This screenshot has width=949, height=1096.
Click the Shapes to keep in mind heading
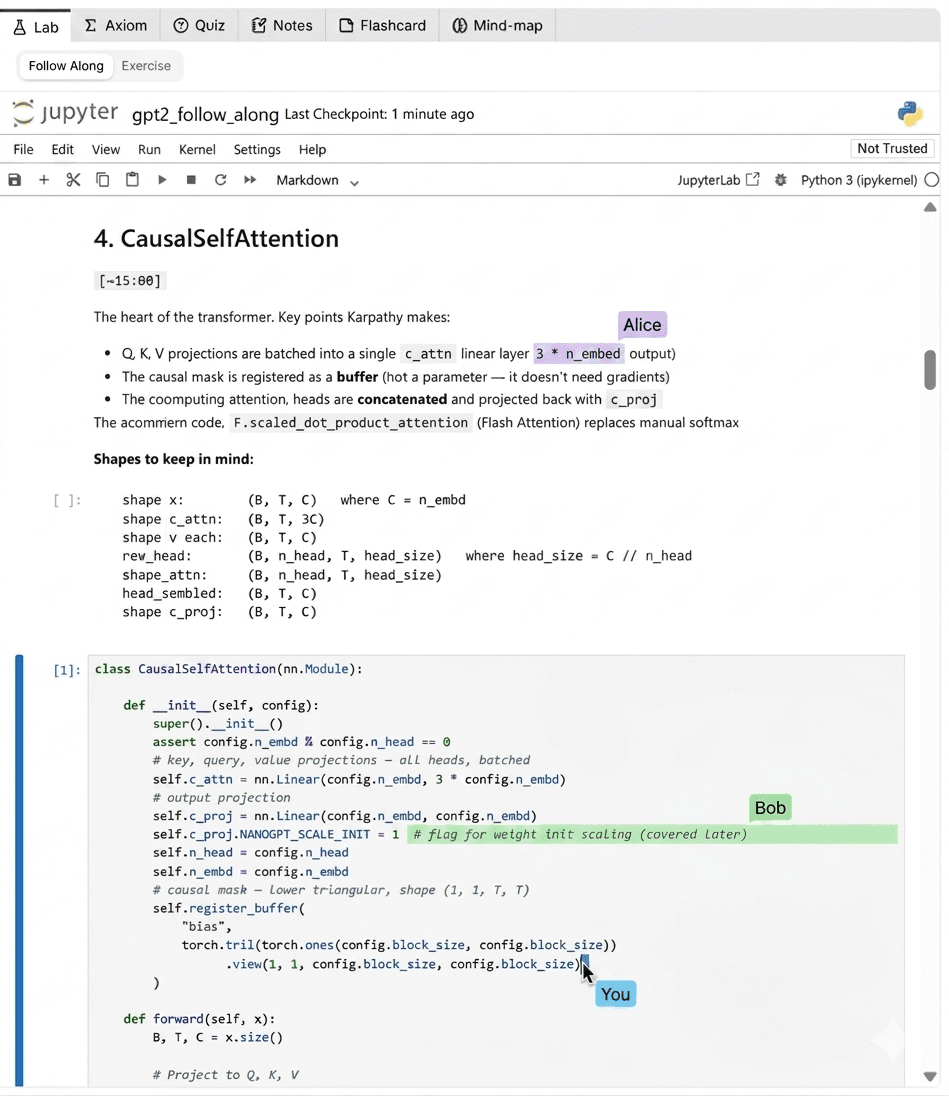click(173, 459)
